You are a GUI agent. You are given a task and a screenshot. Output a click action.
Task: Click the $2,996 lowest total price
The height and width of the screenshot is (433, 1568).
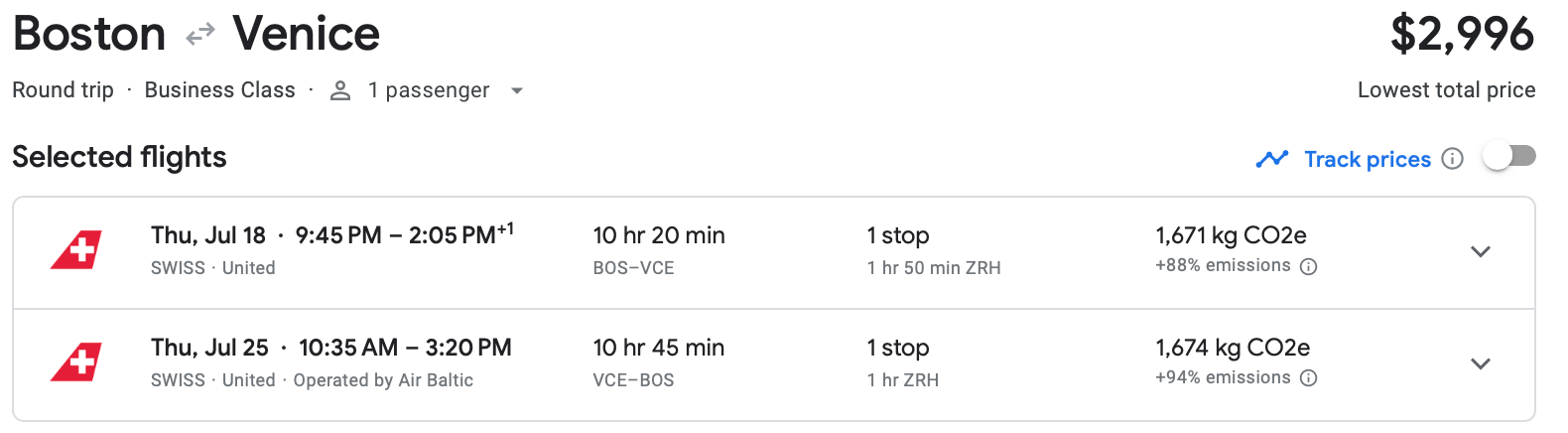(x=1462, y=35)
